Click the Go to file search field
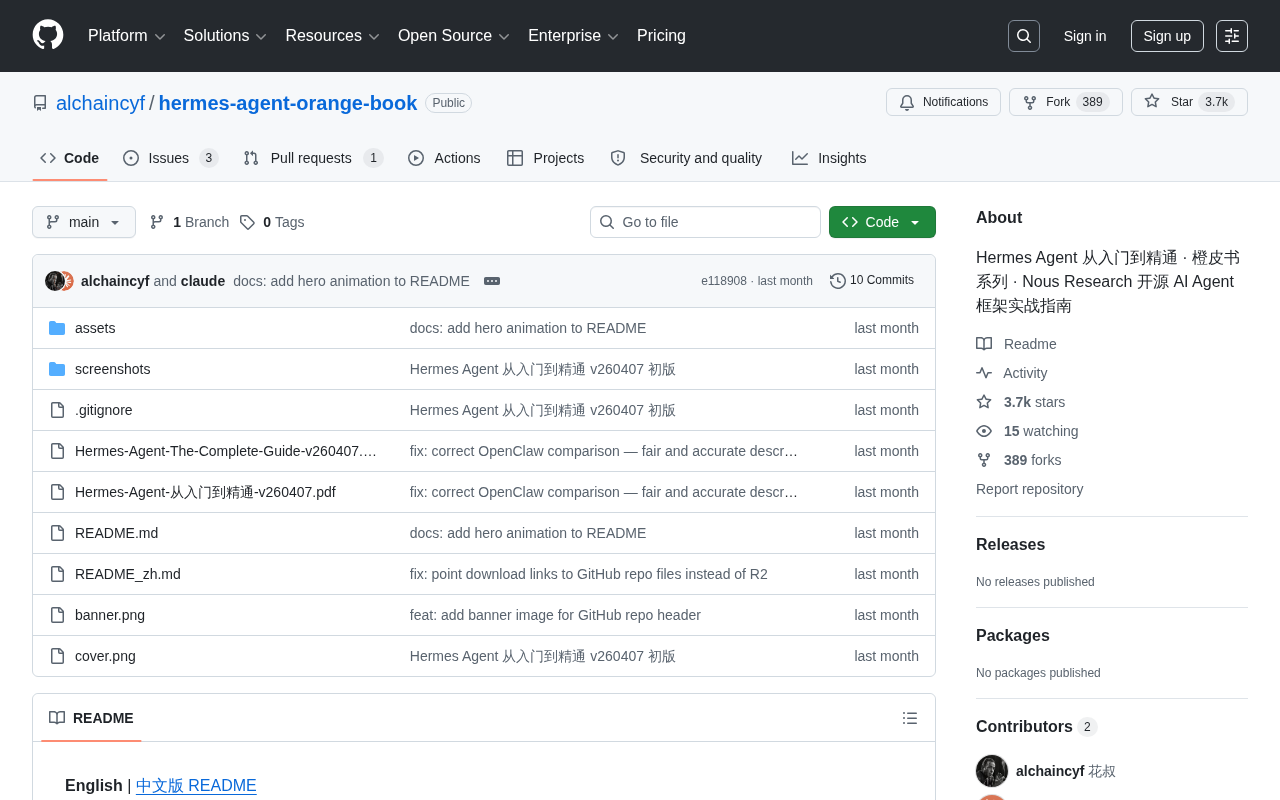1280x800 pixels. [705, 222]
